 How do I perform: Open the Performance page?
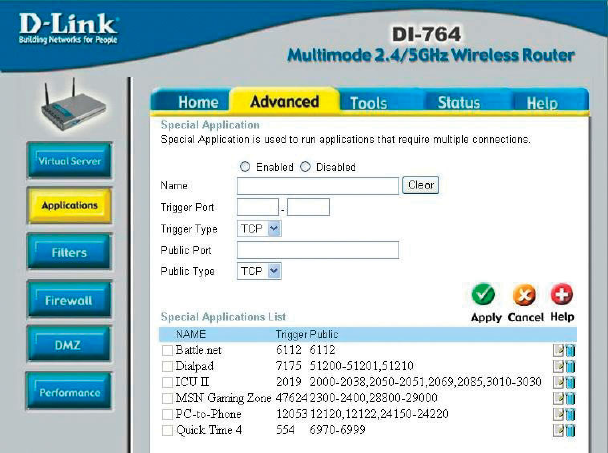[69, 392]
